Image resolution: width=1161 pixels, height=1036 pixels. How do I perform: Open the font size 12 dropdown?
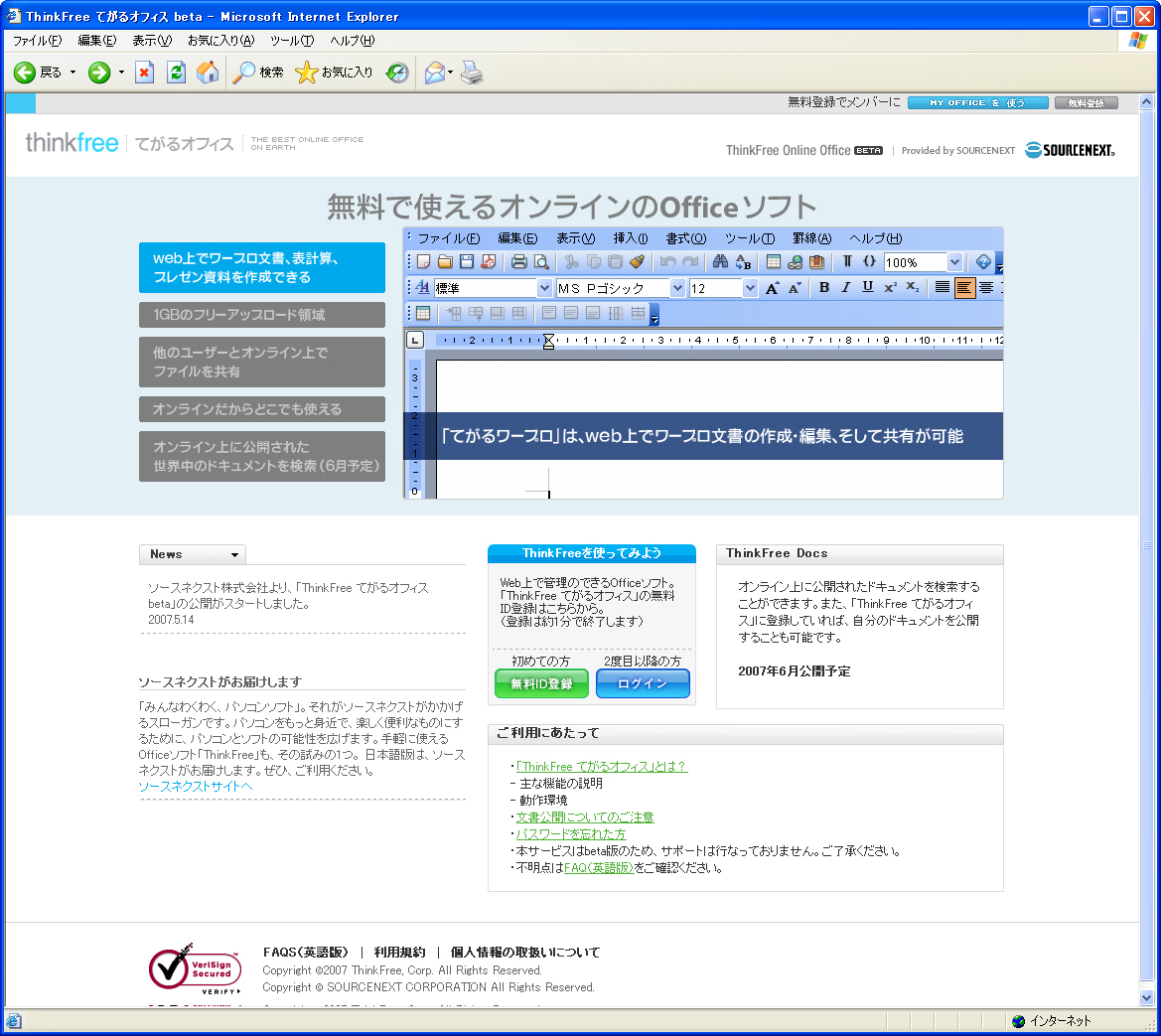pyautogui.click(x=750, y=288)
